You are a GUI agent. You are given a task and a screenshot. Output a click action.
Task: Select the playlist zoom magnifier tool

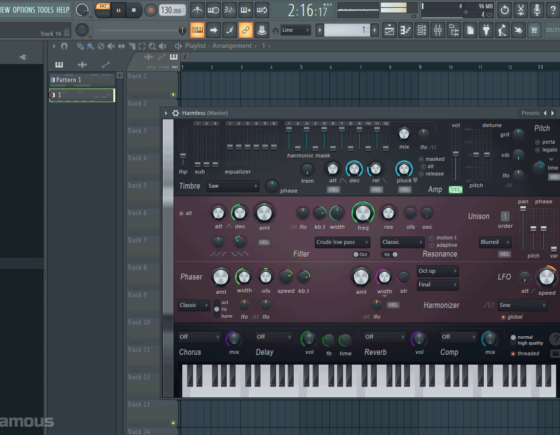point(152,46)
